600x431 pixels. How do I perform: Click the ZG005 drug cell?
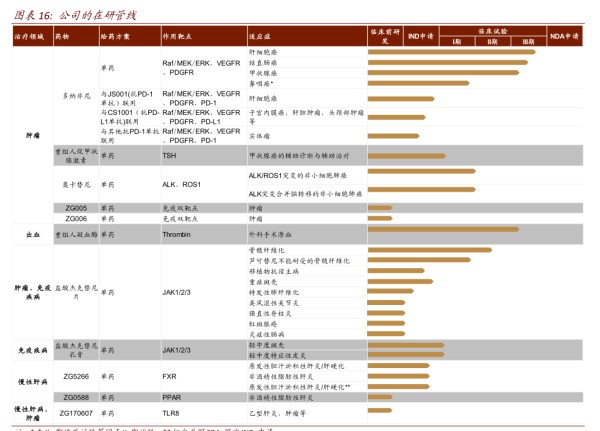pos(76,208)
